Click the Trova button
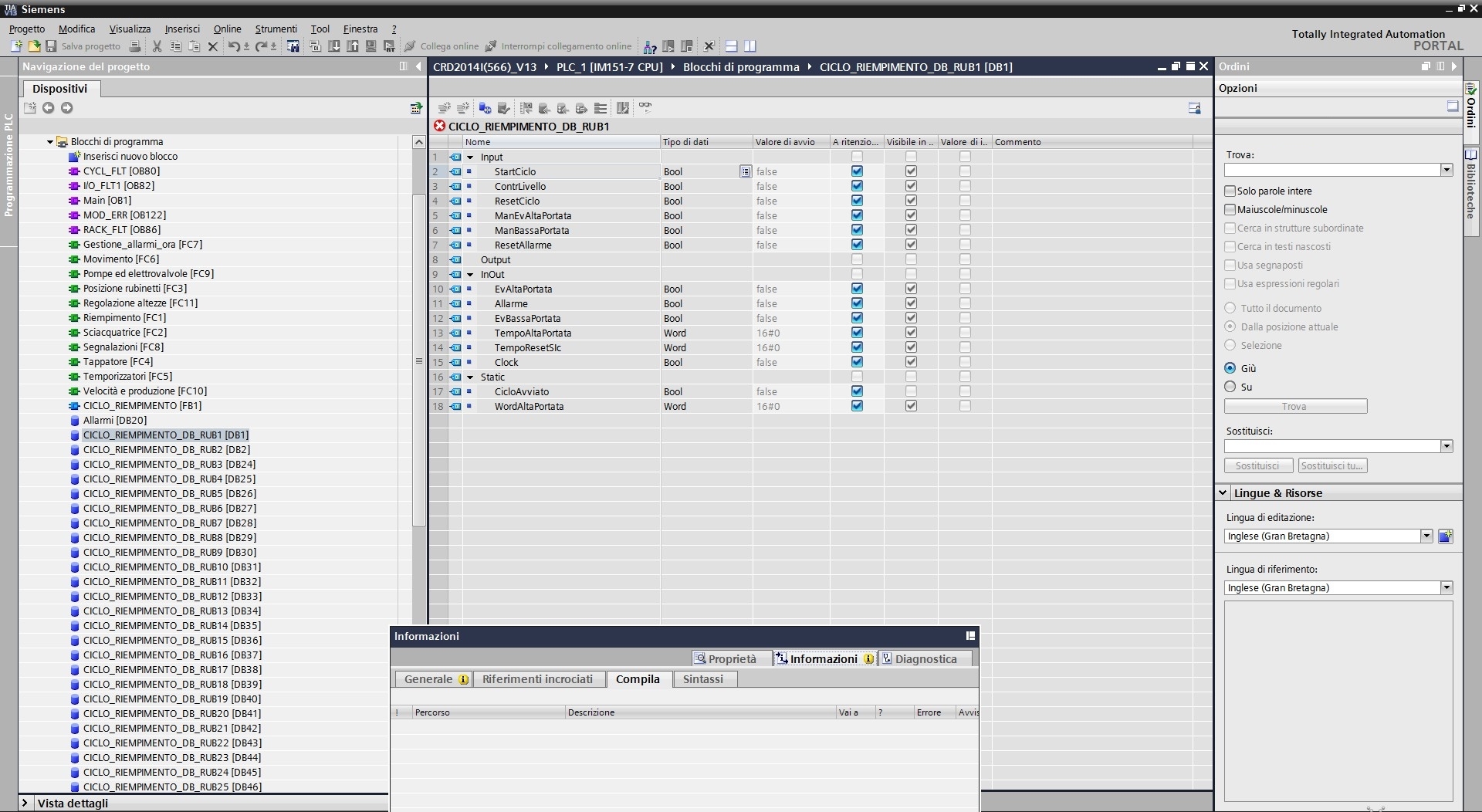The height and width of the screenshot is (812, 1482). pos(1295,406)
